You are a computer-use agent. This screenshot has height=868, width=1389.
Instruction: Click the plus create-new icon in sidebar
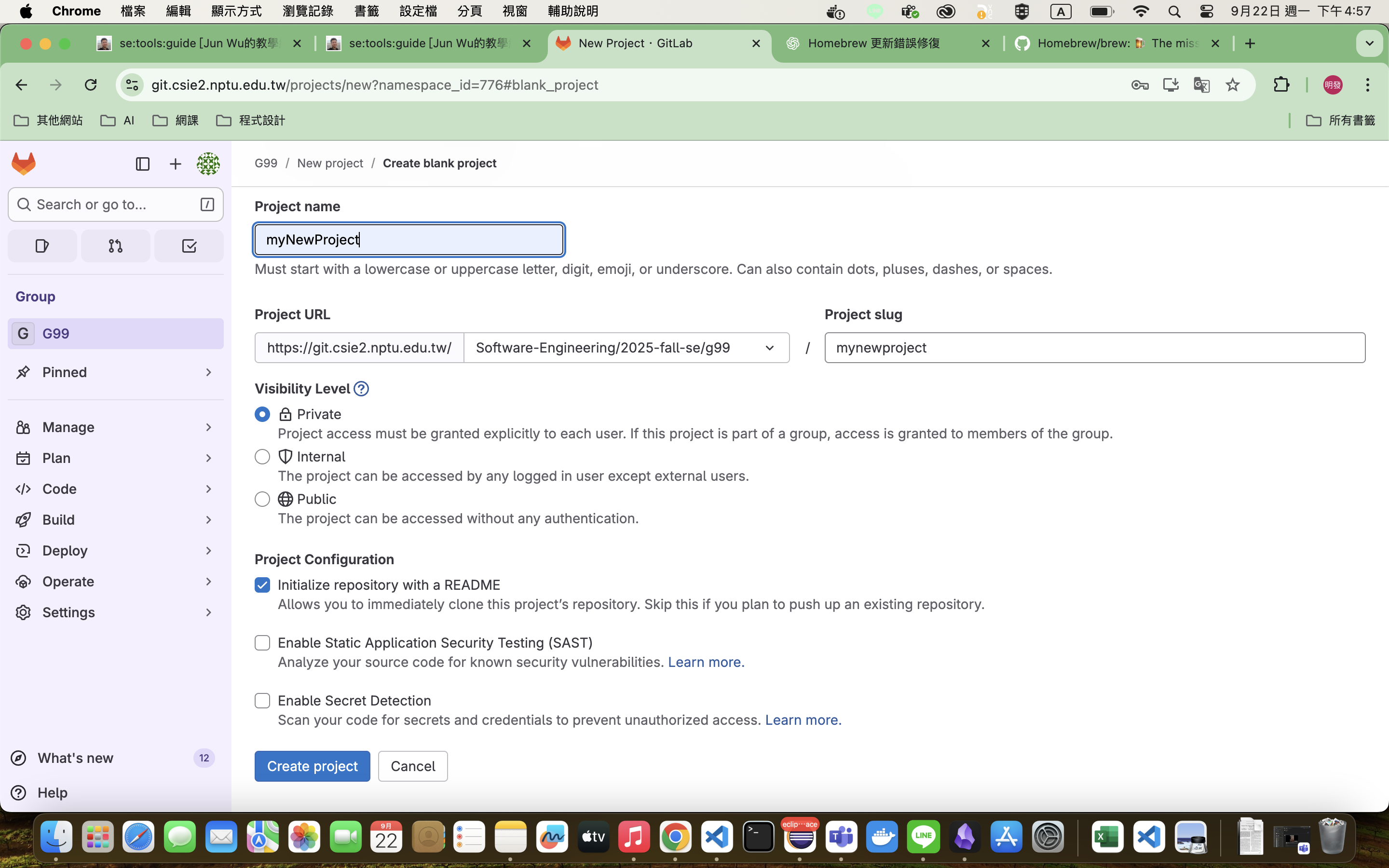tap(175, 164)
